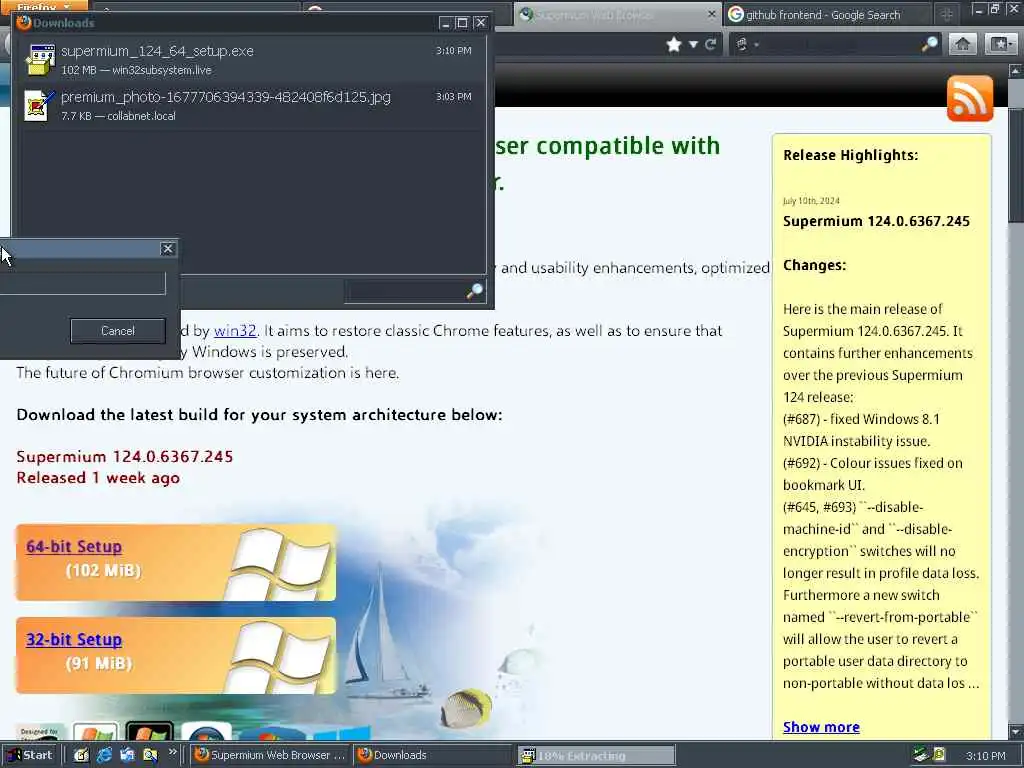Click the blue Windows 10 logo badge at bottom
The height and width of the screenshot is (768, 1024).
tap(342, 732)
